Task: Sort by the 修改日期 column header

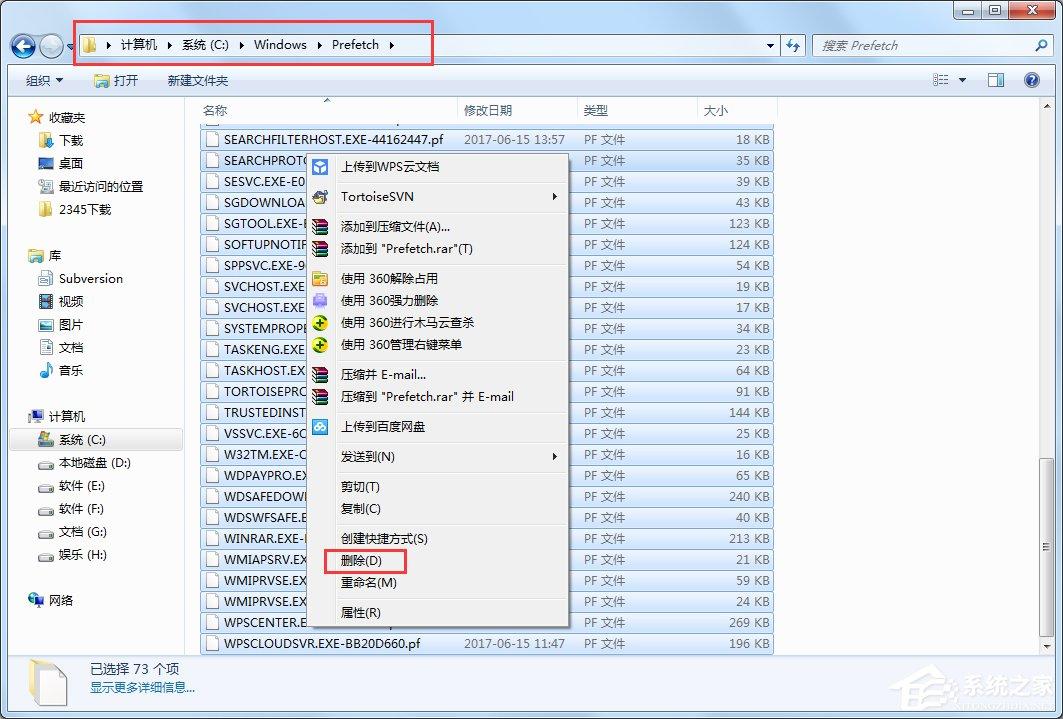Action: click(518, 110)
